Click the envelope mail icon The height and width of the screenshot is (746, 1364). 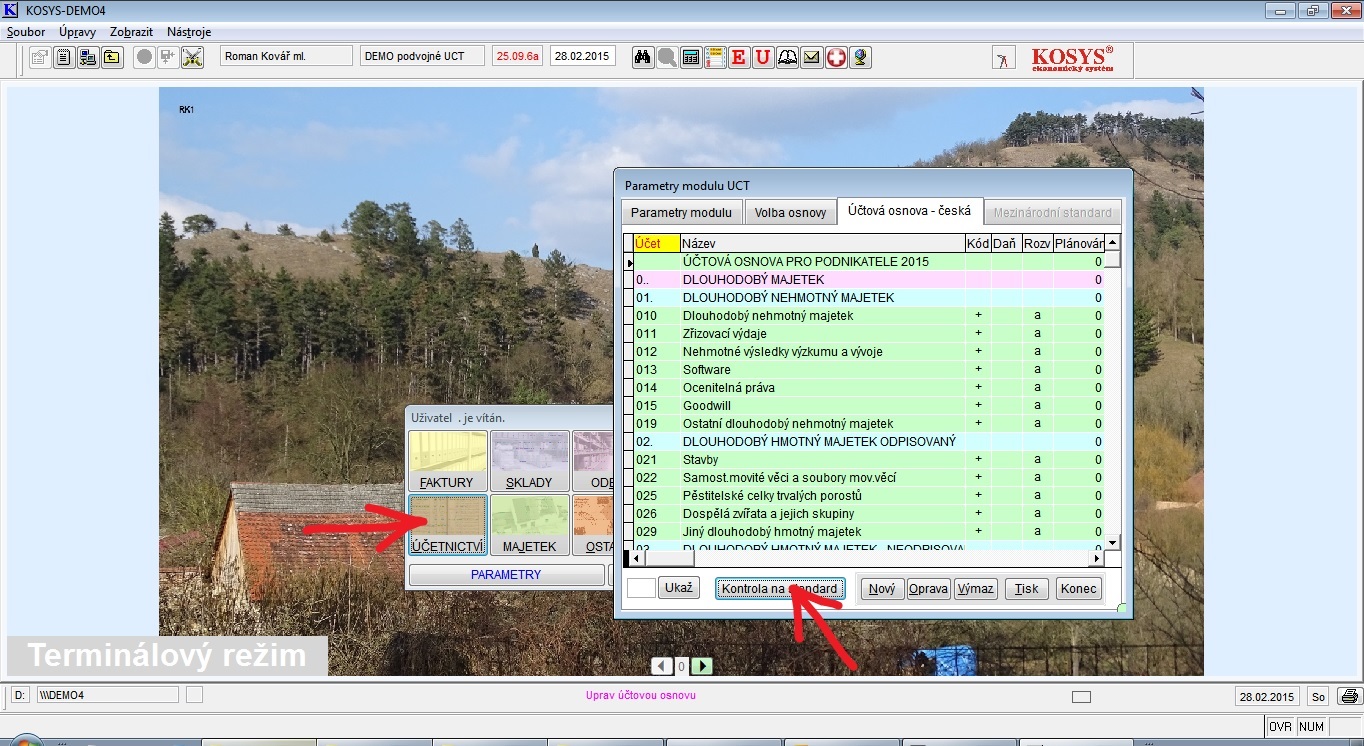(x=812, y=57)
